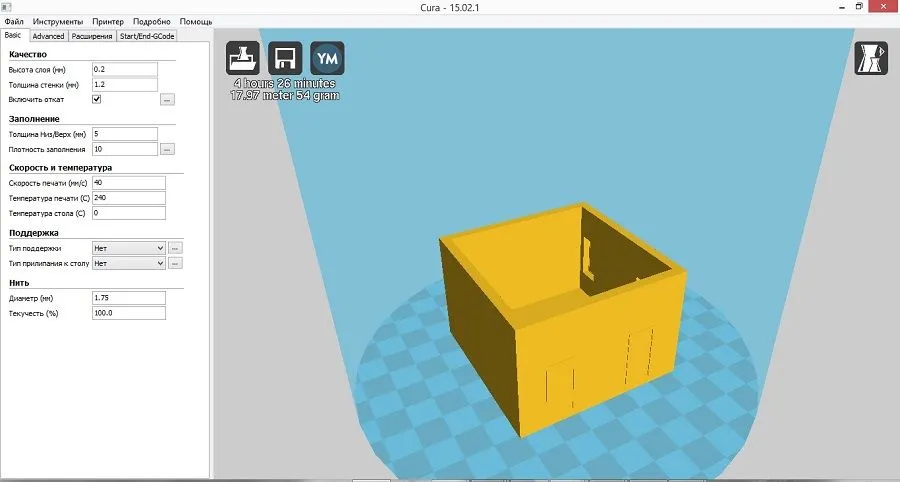Click the Температура печати input field
900x482 pixels.
(x=127, y=198)
